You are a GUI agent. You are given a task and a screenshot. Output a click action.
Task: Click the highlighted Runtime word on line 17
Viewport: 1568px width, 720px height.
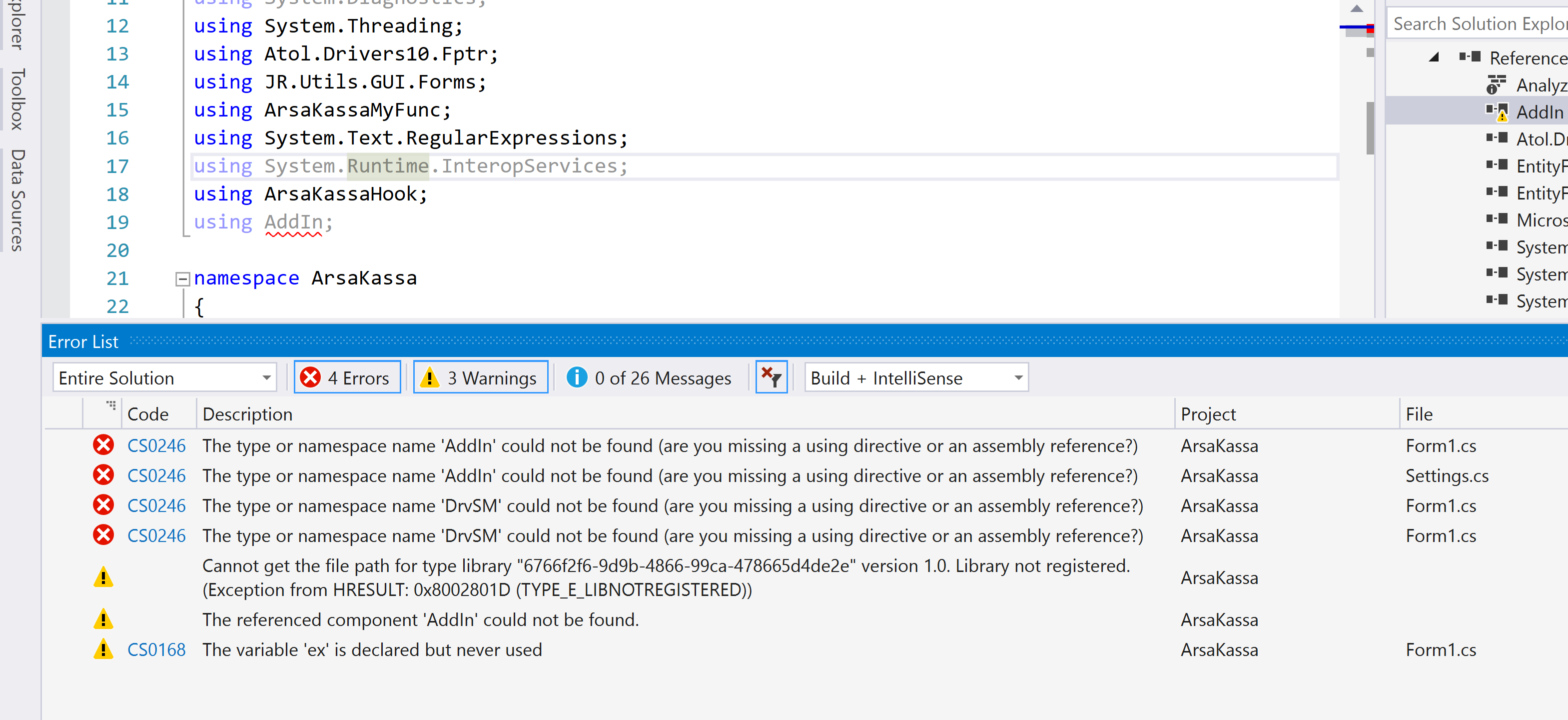pyautogui.click(x=388, y=166)
